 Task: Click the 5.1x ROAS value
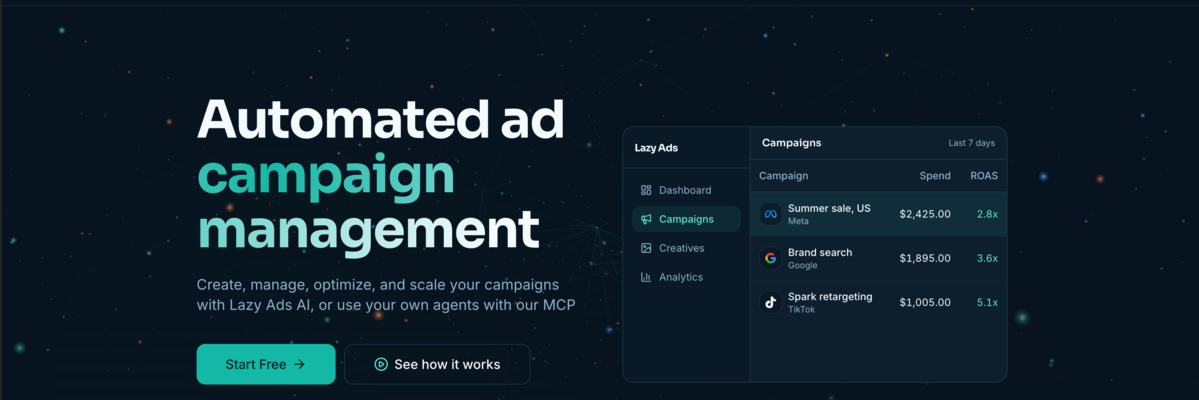[987, 303]
